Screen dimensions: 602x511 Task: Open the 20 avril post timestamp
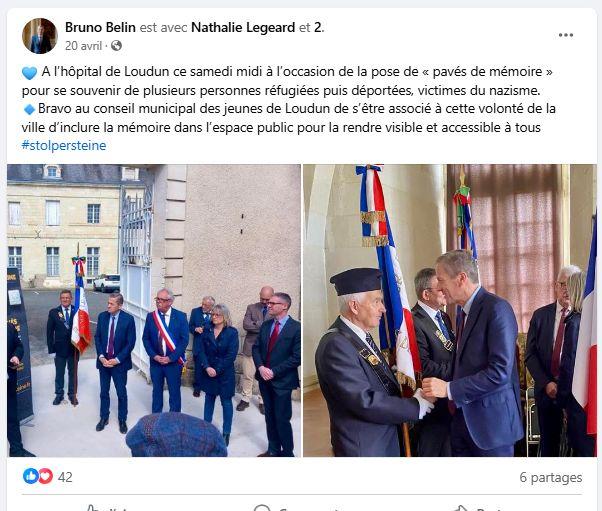(x=83, y=46)
